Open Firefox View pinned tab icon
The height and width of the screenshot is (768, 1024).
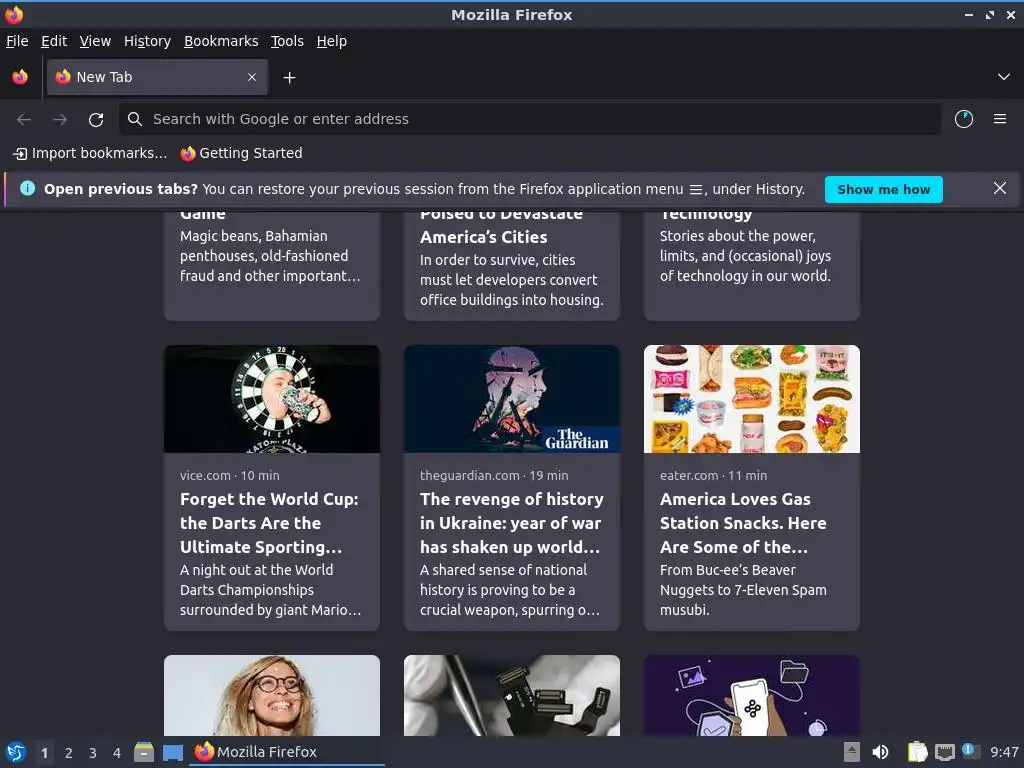(20, 77)
